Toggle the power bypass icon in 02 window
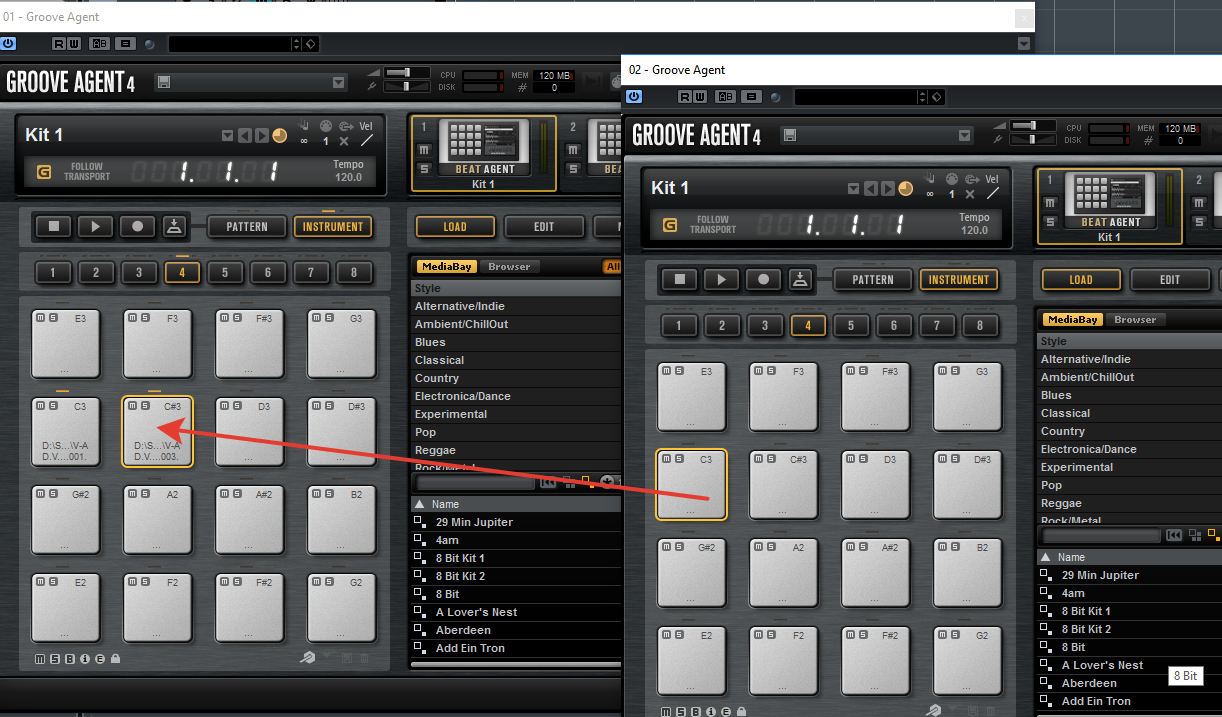 tap(635, 97)
